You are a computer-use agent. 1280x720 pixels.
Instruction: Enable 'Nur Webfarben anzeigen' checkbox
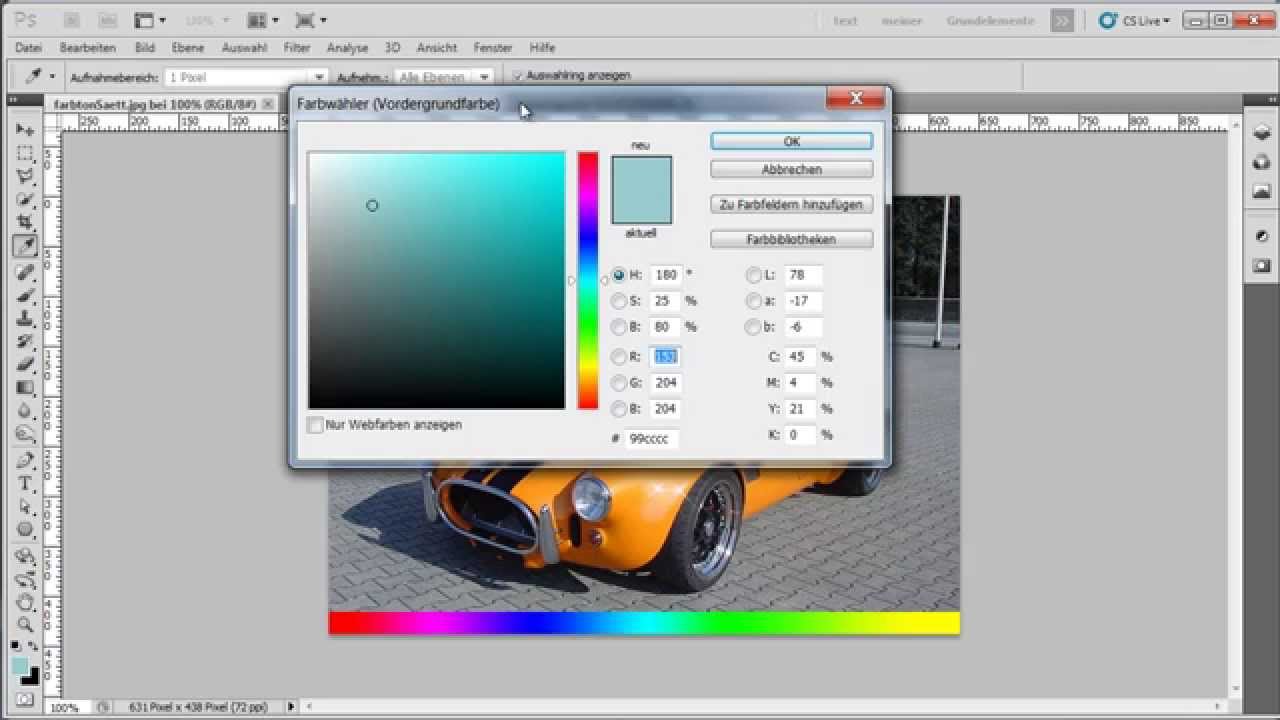[x=316, y=425]
